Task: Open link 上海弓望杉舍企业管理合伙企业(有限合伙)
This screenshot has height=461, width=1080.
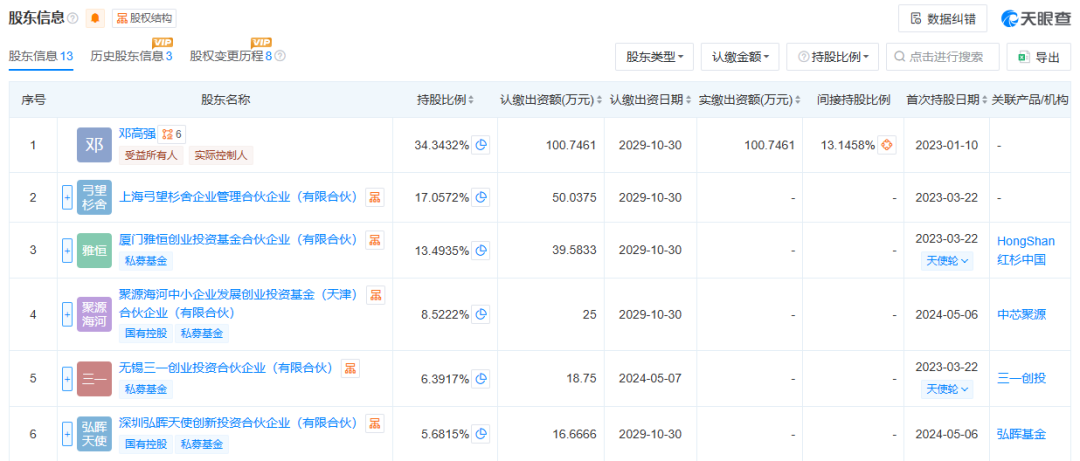Action: pos(238,197)
